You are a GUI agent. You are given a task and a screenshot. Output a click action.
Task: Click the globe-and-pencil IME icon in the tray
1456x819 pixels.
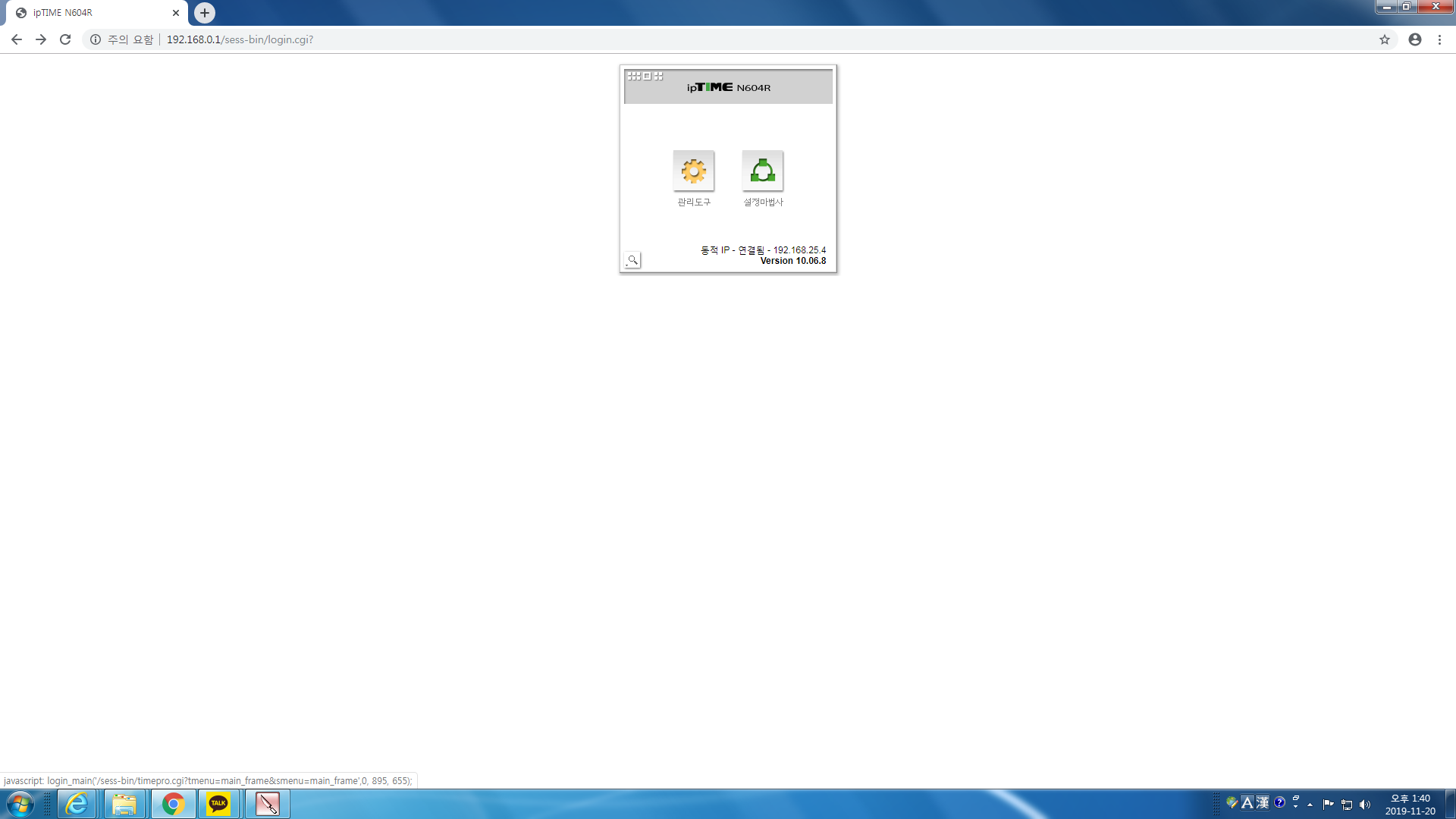point(1232,802)
